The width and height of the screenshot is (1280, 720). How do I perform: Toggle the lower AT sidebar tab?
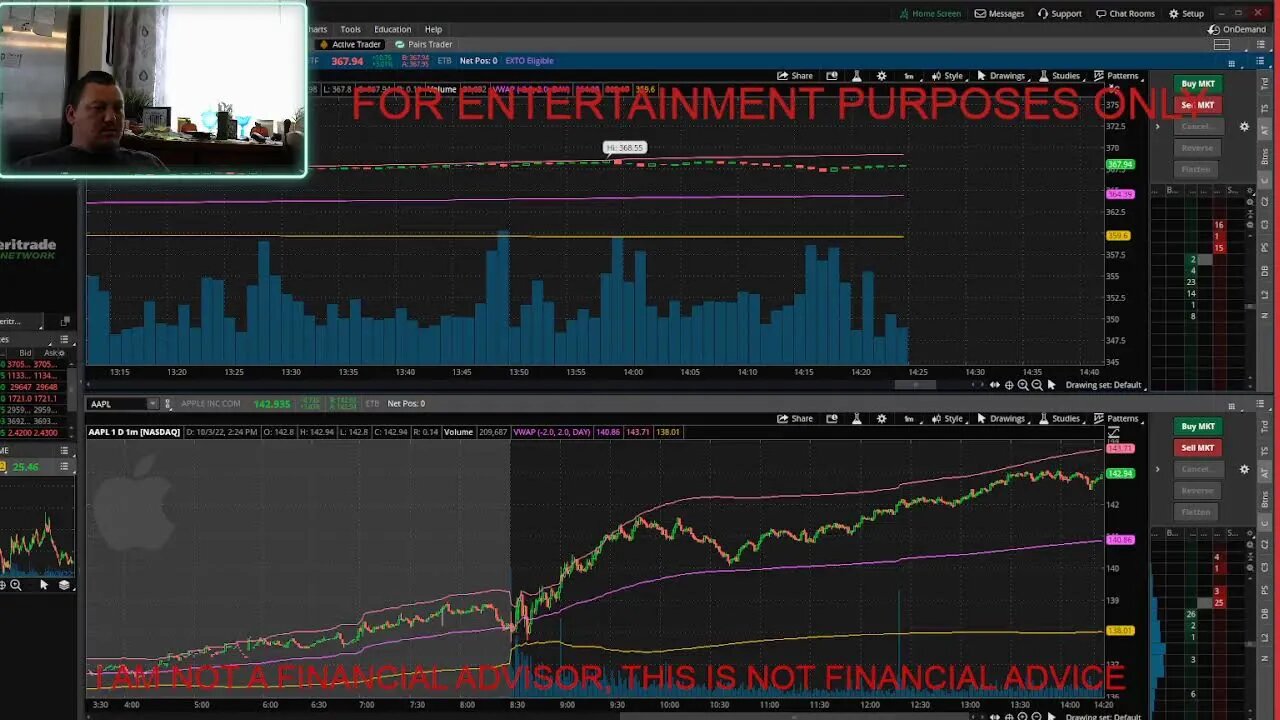pyautogui.click(x=1265, y=472)
